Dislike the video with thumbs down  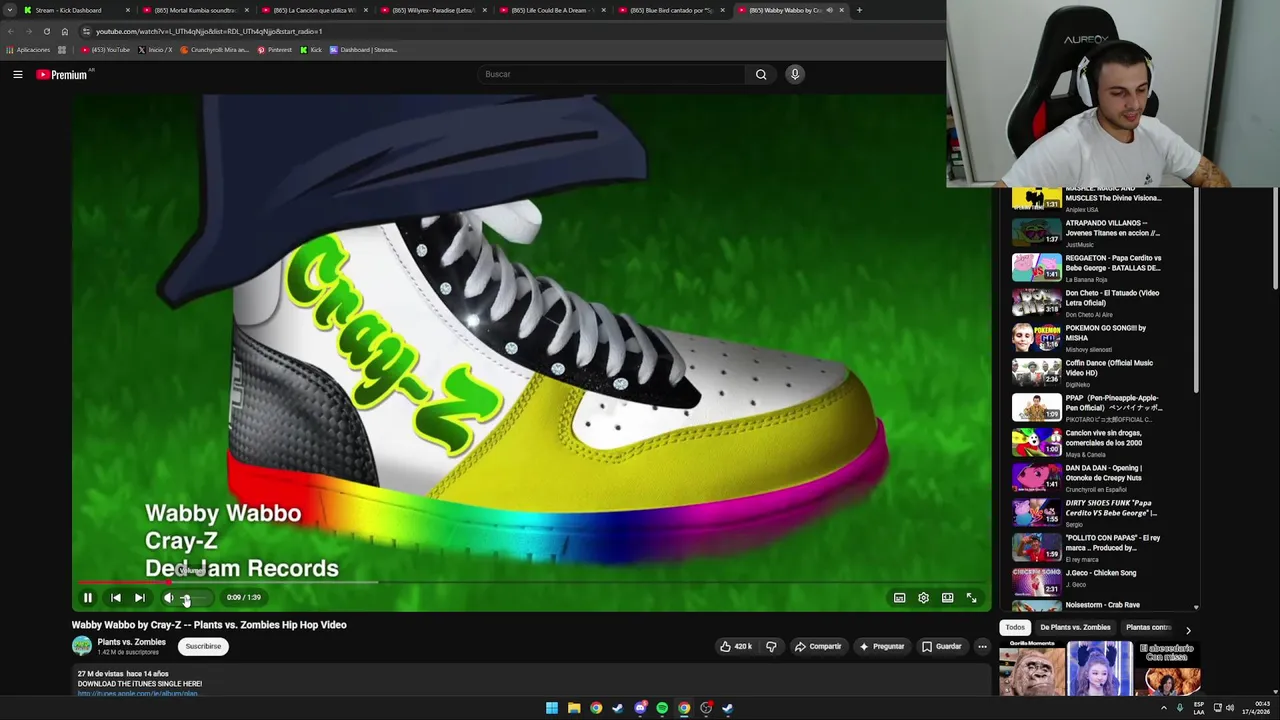point(771,647)
